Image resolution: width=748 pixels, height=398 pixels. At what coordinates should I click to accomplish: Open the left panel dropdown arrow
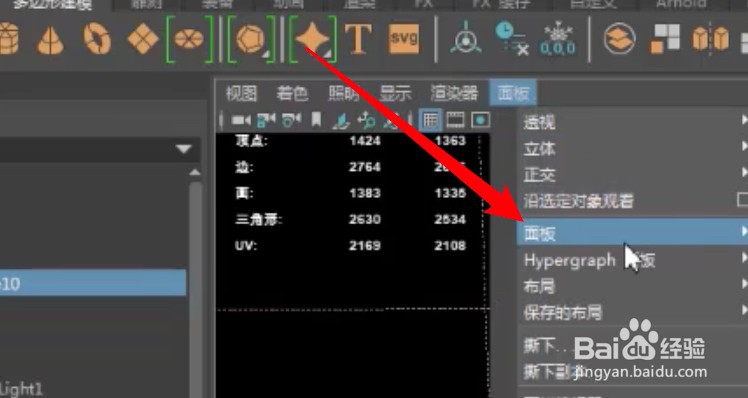coord(184,149)
